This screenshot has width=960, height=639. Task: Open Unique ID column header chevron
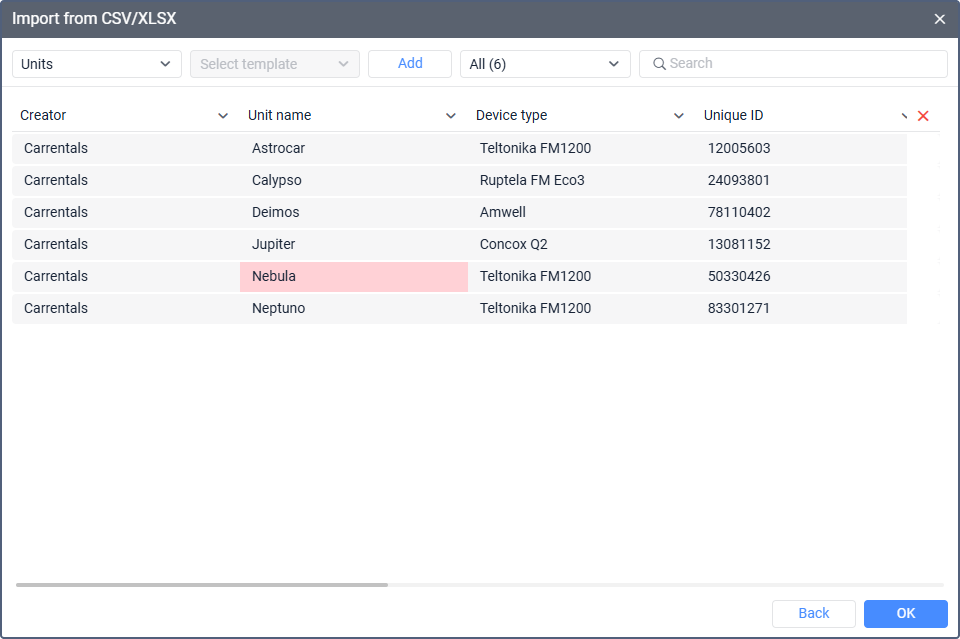tap(904, 116)
